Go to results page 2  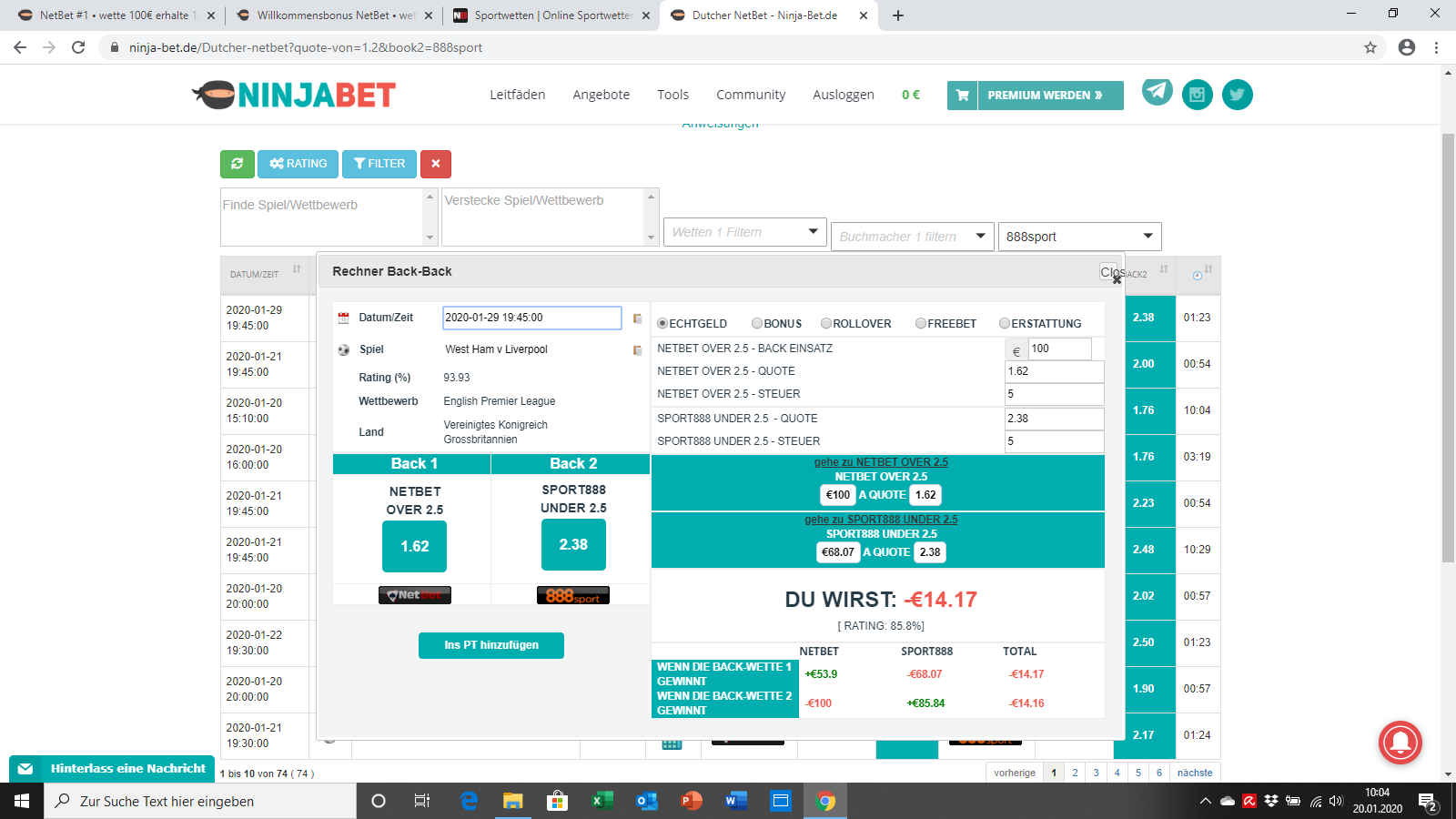(1075, 773)
